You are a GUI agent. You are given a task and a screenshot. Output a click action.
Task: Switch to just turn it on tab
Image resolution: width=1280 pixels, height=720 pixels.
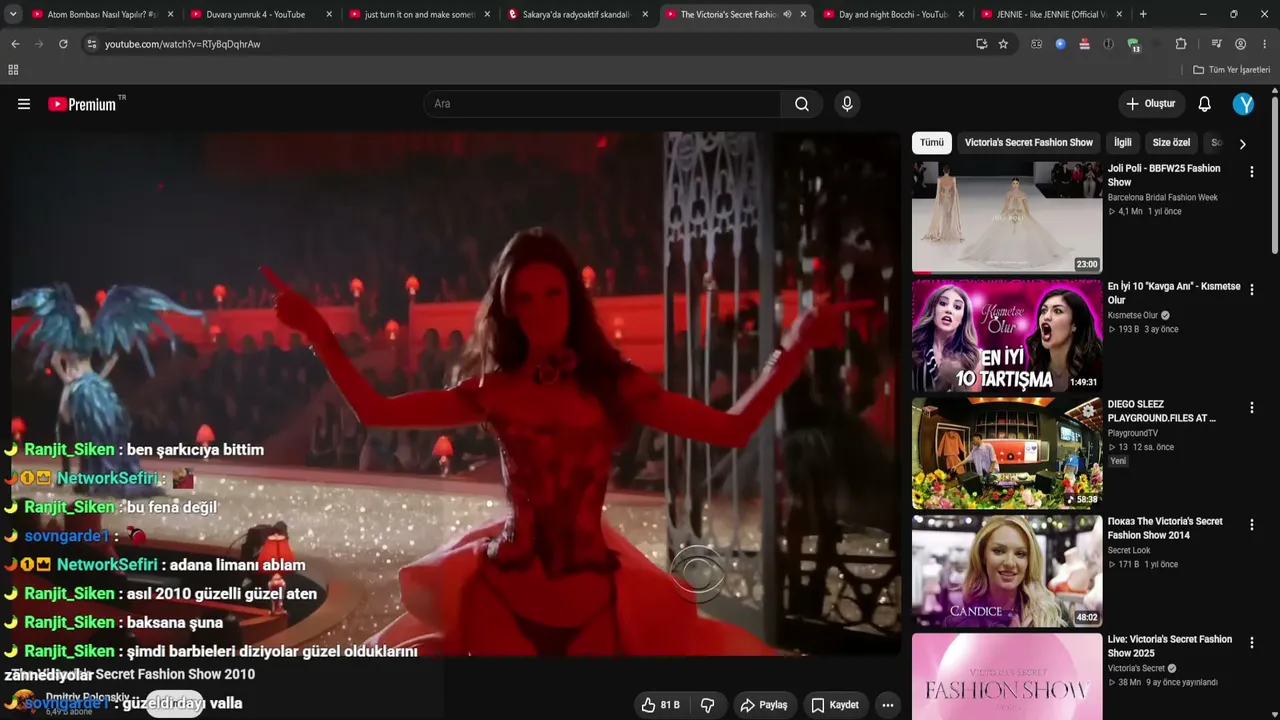[x=420, y=15]
